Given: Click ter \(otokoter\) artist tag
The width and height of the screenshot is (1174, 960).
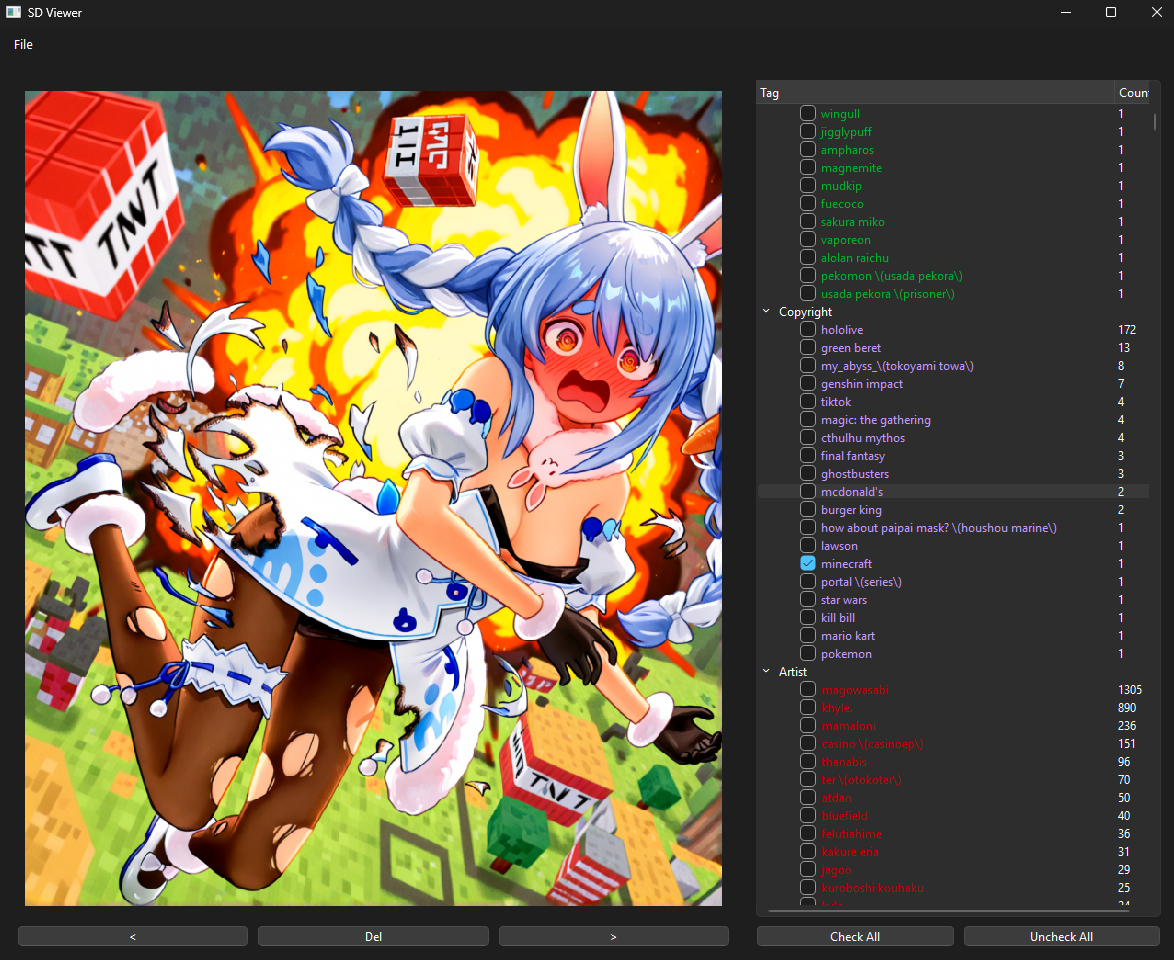Looking at the screenshot, I should (861, 780).
